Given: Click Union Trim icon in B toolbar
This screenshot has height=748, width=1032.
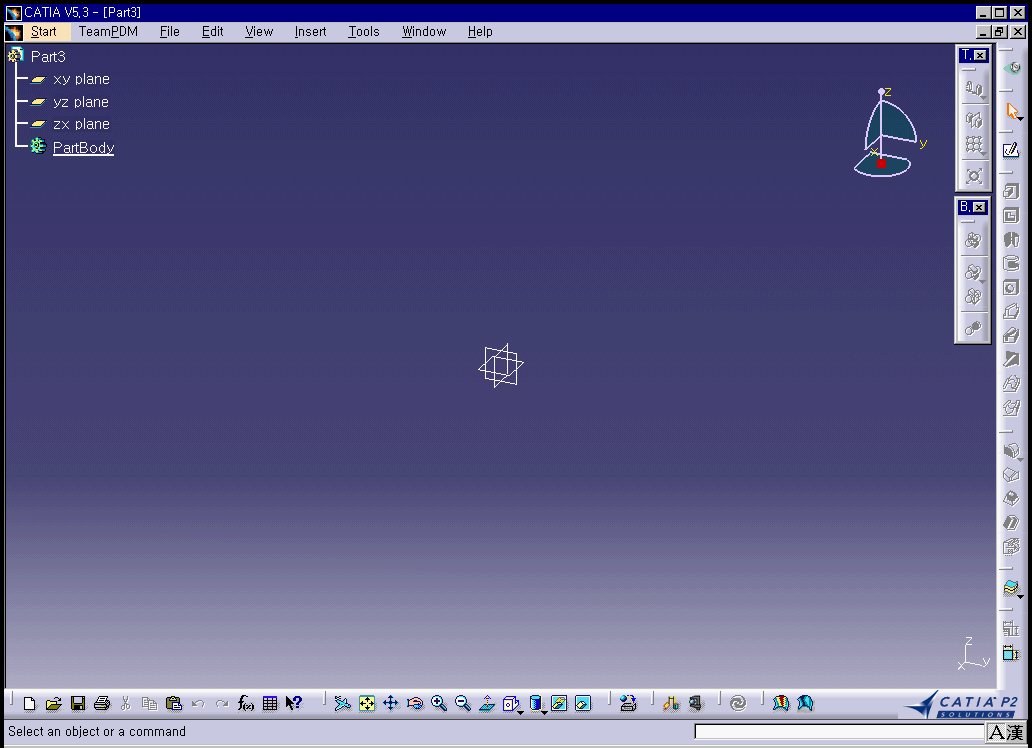Looking at the screenshot, I should tap(973, 297).
